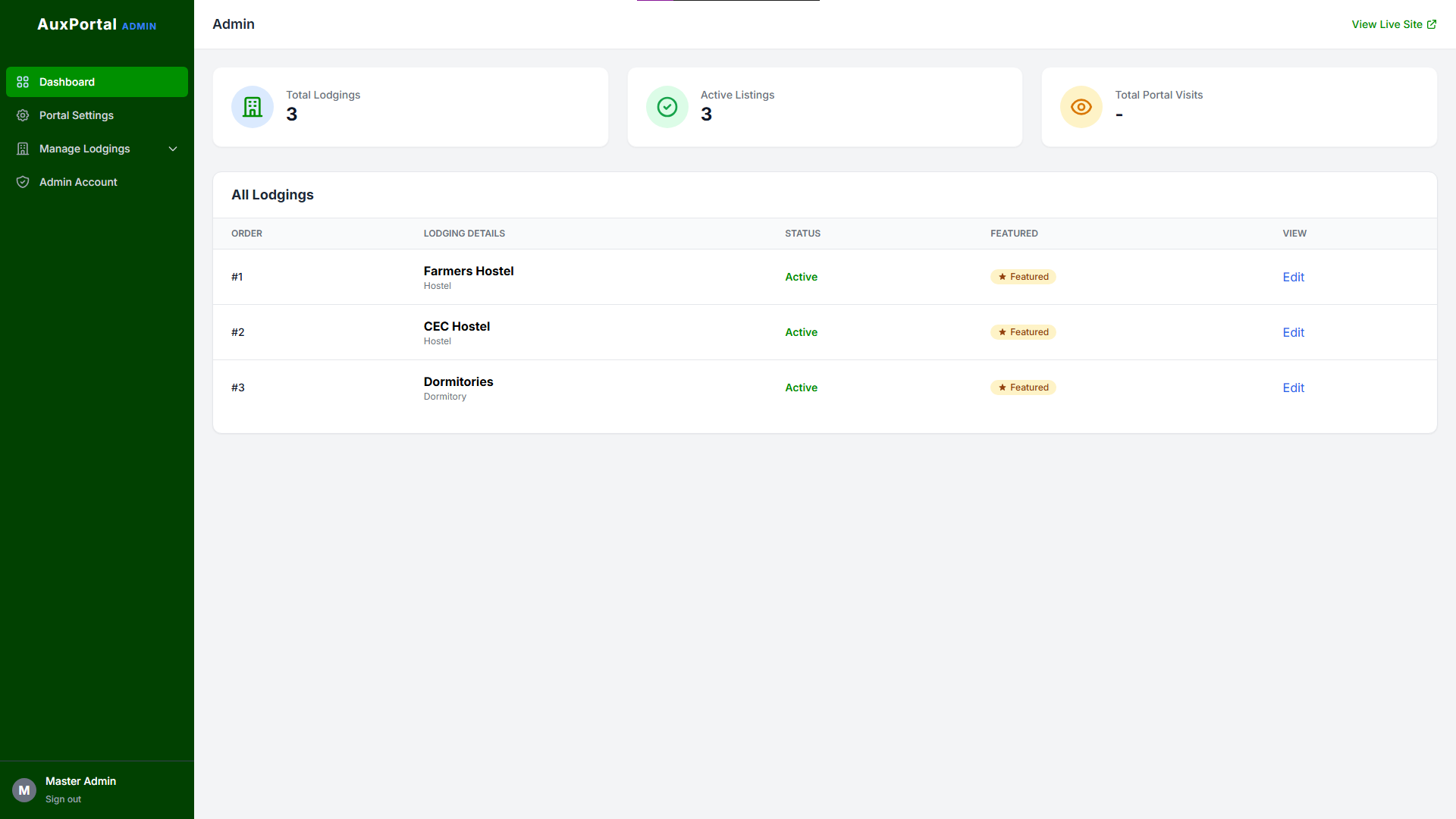Screen dimensions: 1456x819
Task: Click order number #1
Action: coord(237,277)
